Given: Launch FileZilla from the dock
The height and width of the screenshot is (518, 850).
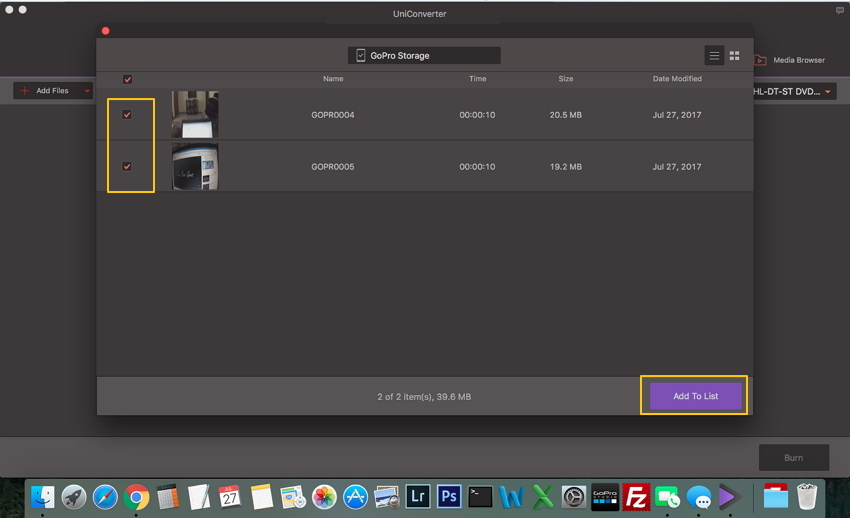Looking at the screenshot, I should click(636, 497).
